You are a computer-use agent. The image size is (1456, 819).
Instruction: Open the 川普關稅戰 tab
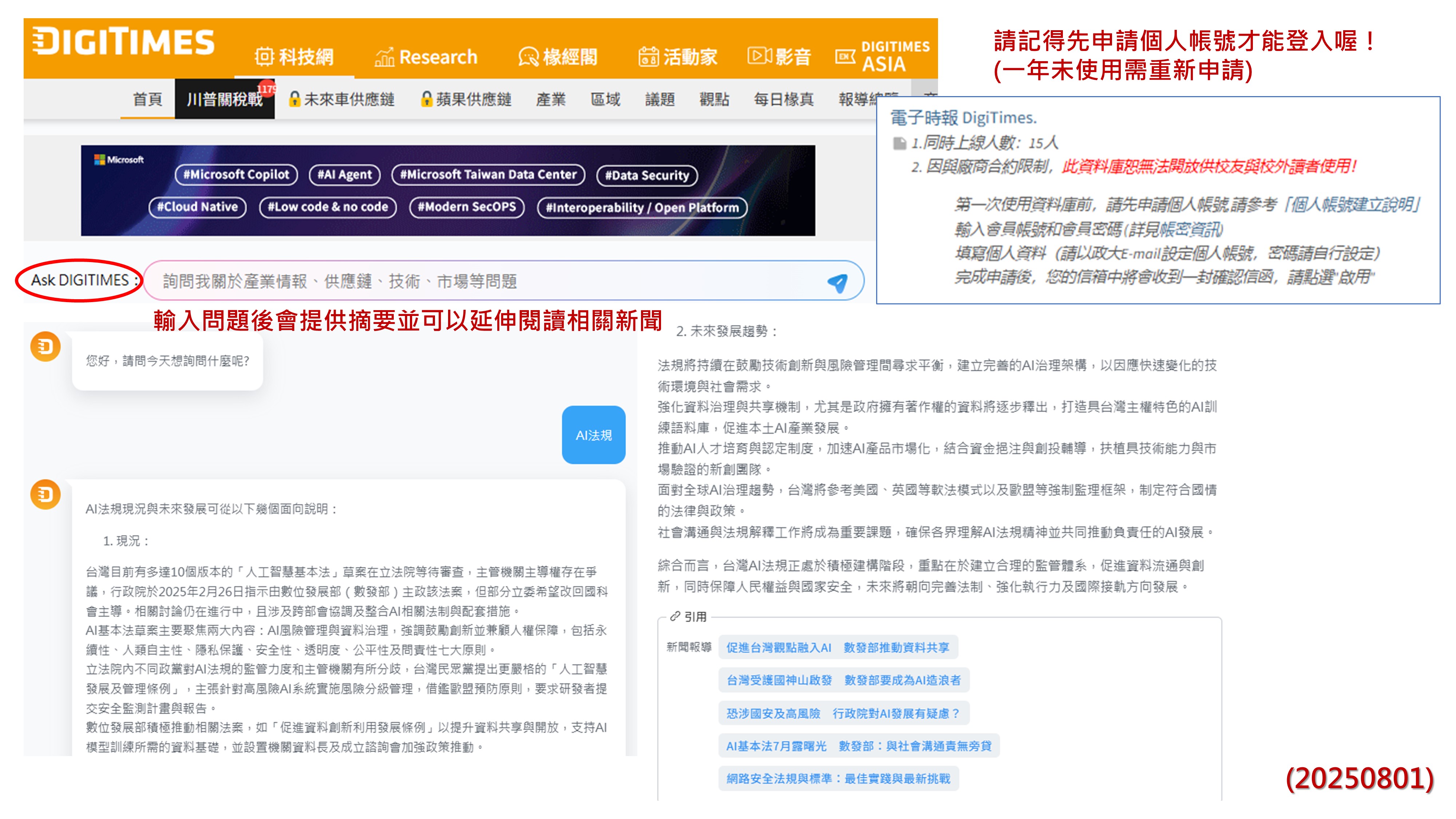224,99
